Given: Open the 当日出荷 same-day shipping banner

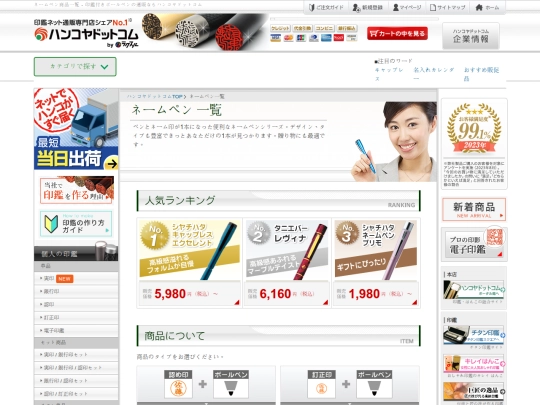Looking at the screenshot, I should click(x=76, y=129).
